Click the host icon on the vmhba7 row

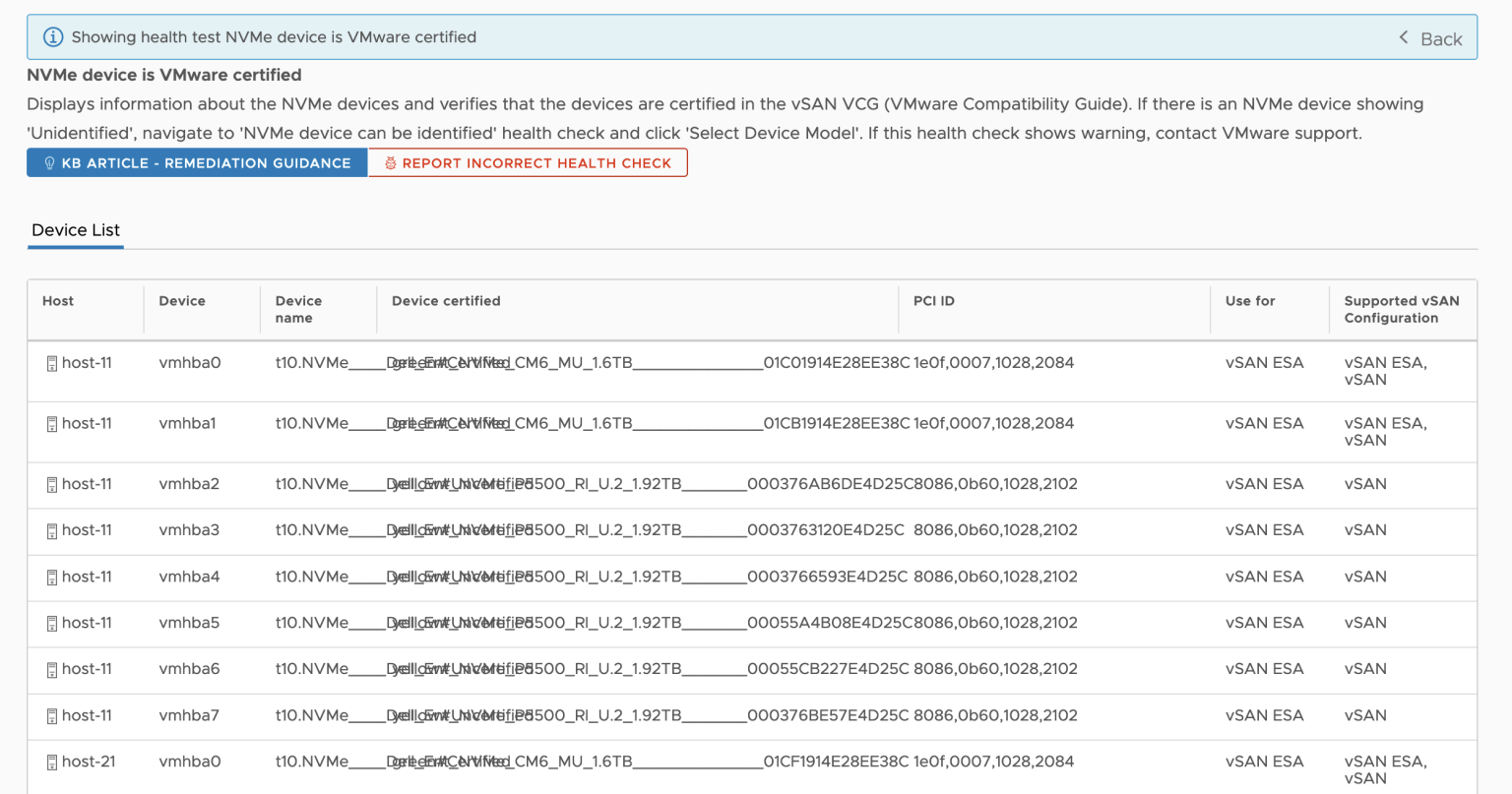(52, 715)
